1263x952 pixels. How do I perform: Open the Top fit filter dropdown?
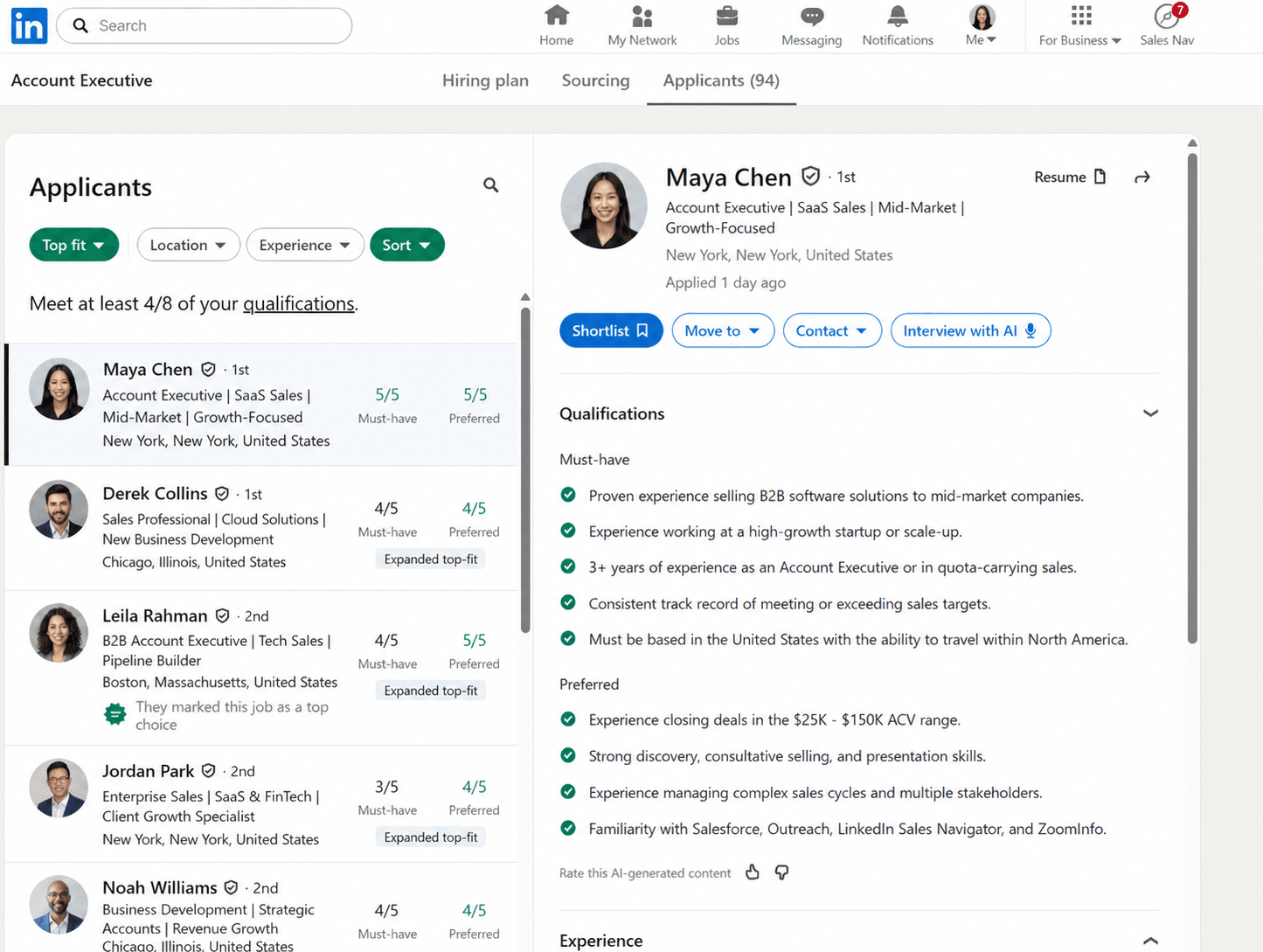point(73,245)
